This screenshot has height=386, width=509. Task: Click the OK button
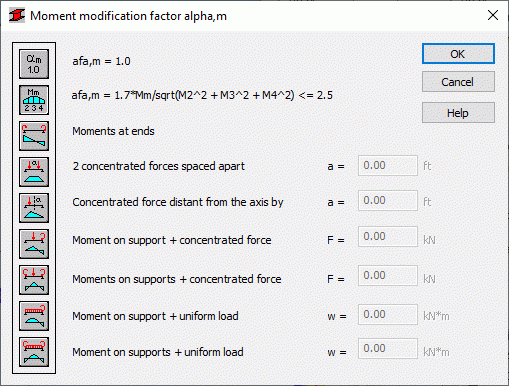click(x=458, y=54)
